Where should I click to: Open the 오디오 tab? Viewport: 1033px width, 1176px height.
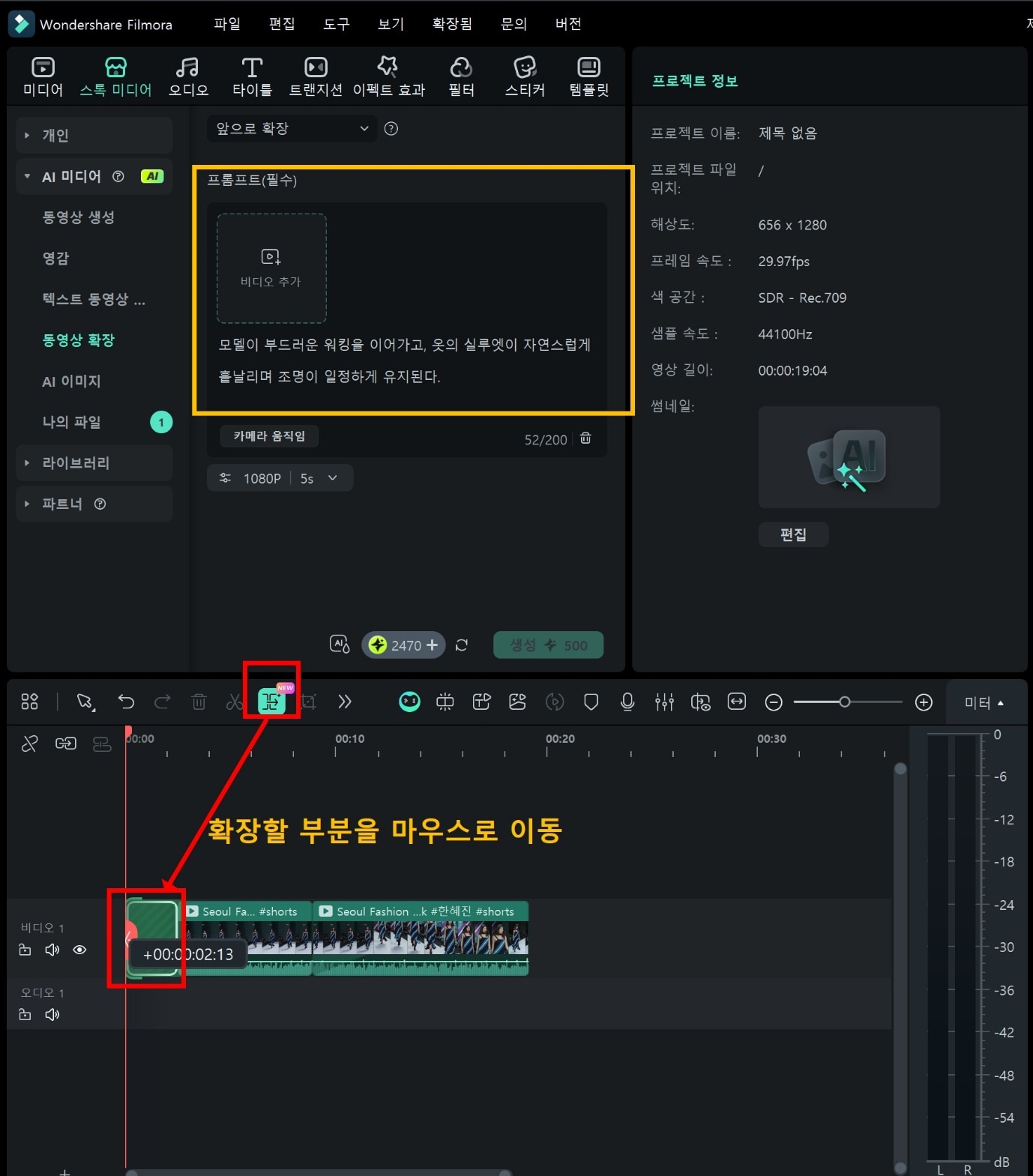pyautogui.click(x=188, y=77)
